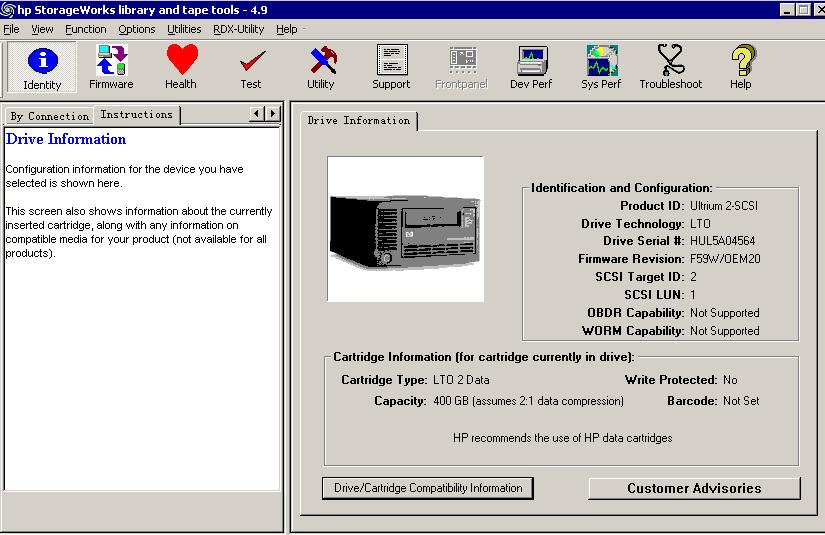
Task: Click the Barcode value Not Set
Action: pyautogui.click(x=741, y=401)
